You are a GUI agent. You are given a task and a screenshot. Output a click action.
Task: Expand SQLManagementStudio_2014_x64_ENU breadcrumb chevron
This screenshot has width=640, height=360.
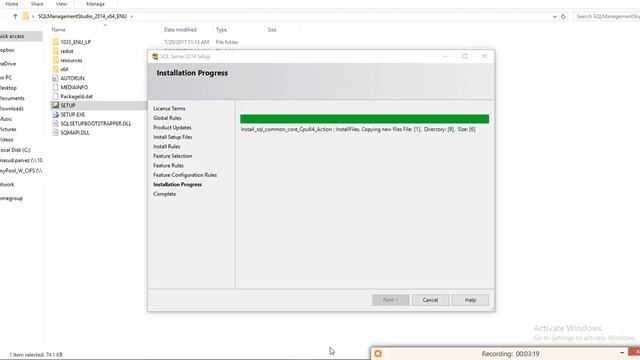[131, 17]
